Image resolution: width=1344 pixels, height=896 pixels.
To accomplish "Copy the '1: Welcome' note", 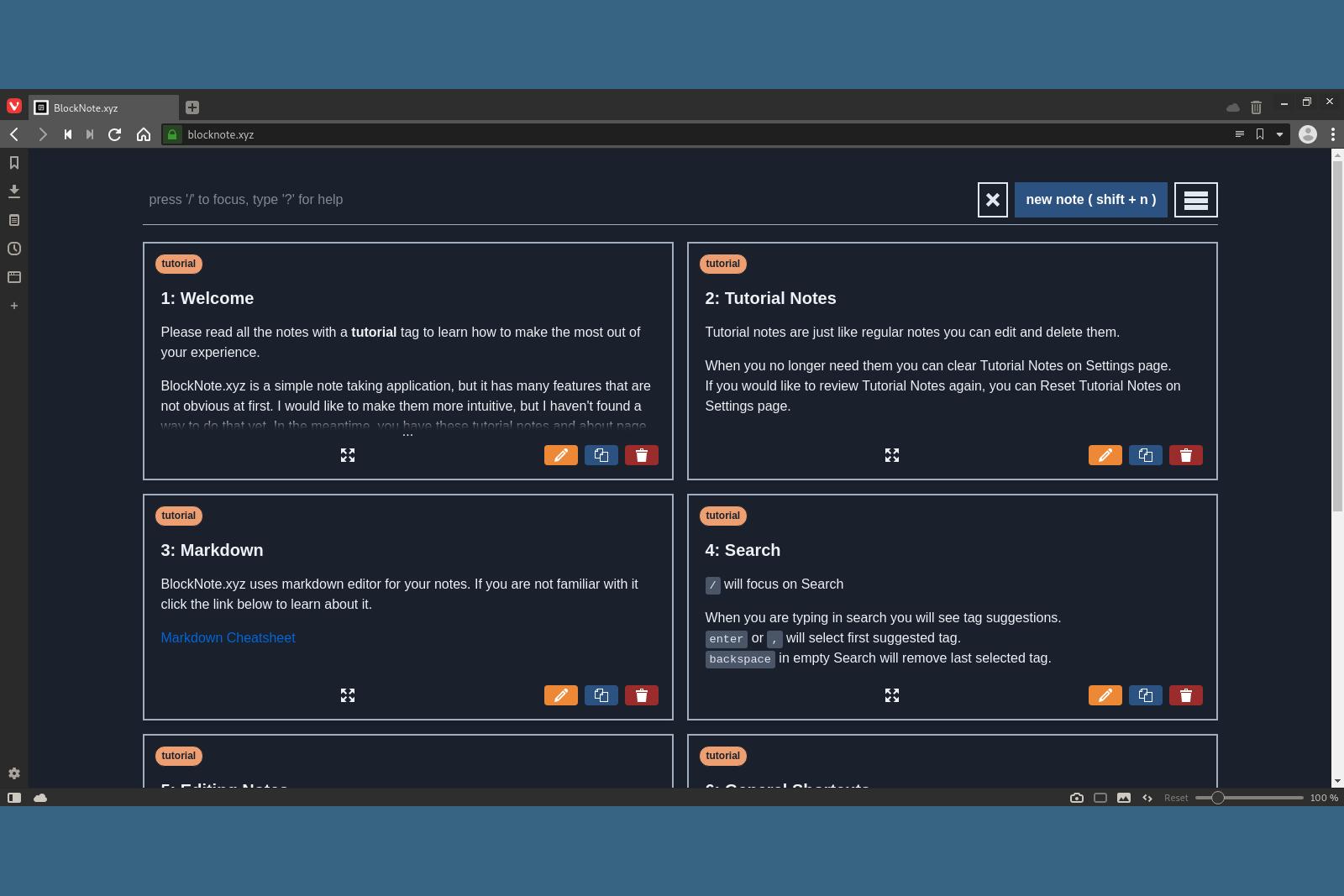I will point(601,455).
